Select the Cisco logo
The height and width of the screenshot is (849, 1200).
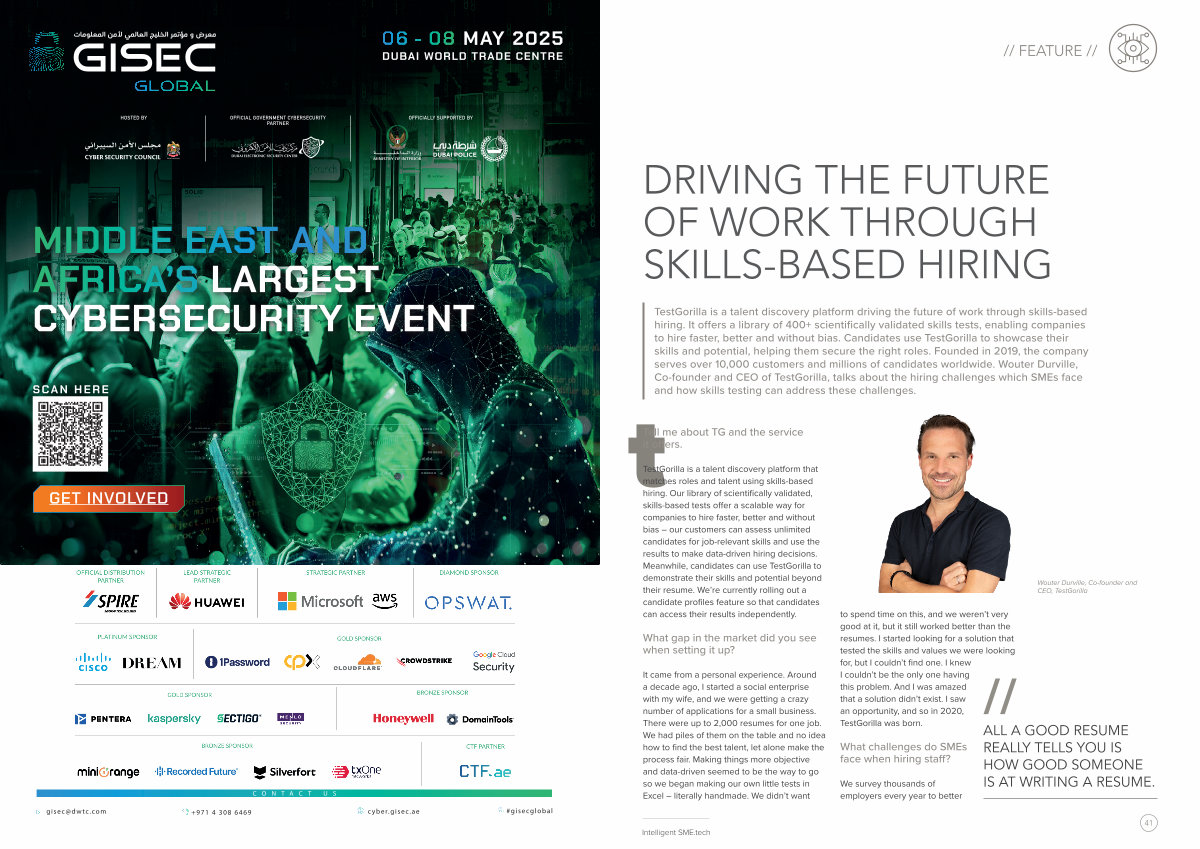pyautogui.click(x=93, y=661)
